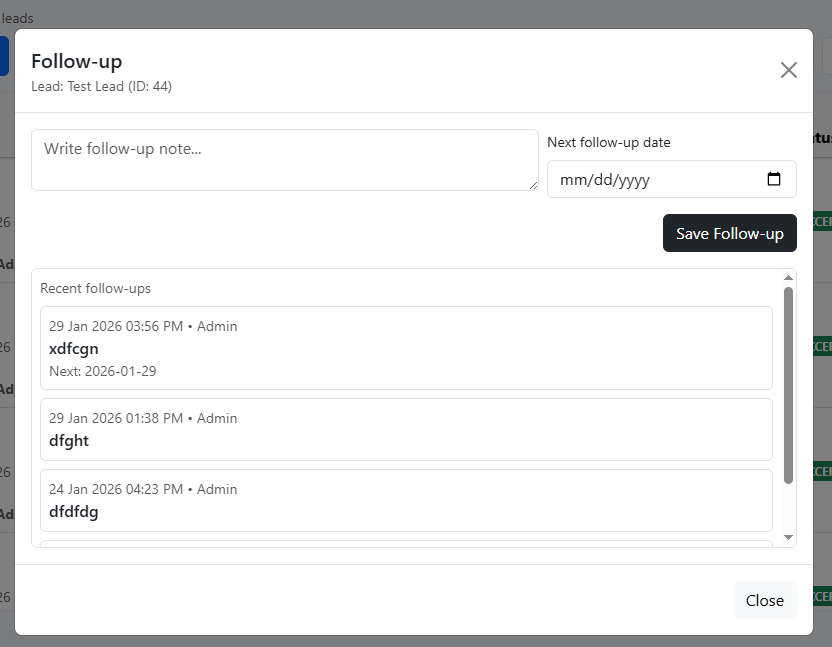The width and height of the screenshot is (832, 647).
Task: Close the Follow-up dialog with the X icon
Action: (x=788, y=70)
